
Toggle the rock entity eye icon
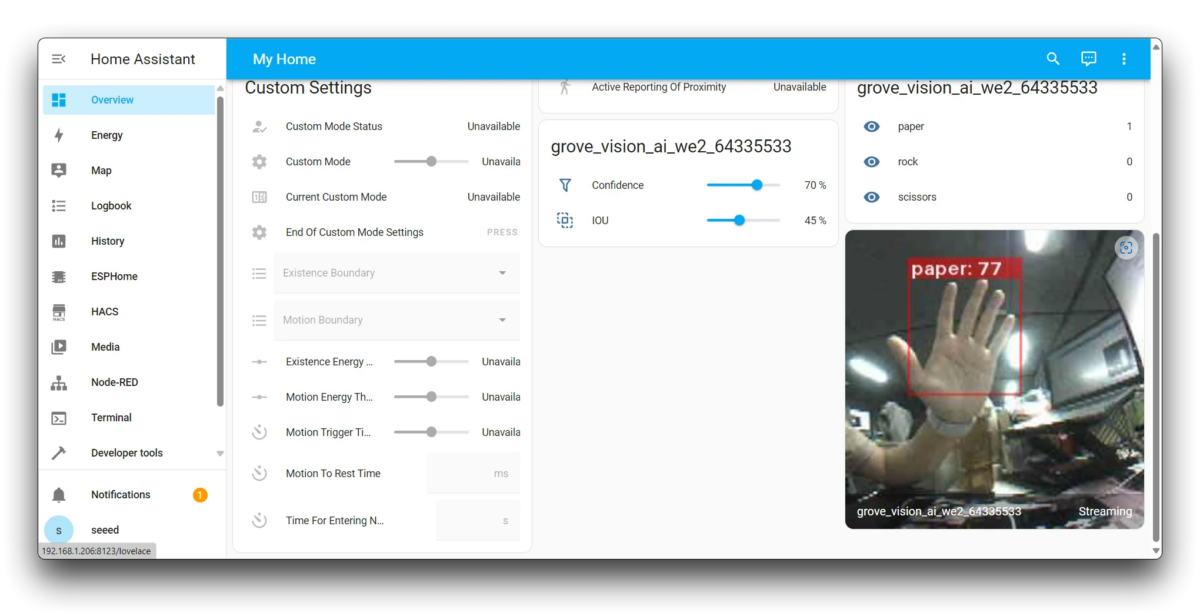(x=870, y=161)
